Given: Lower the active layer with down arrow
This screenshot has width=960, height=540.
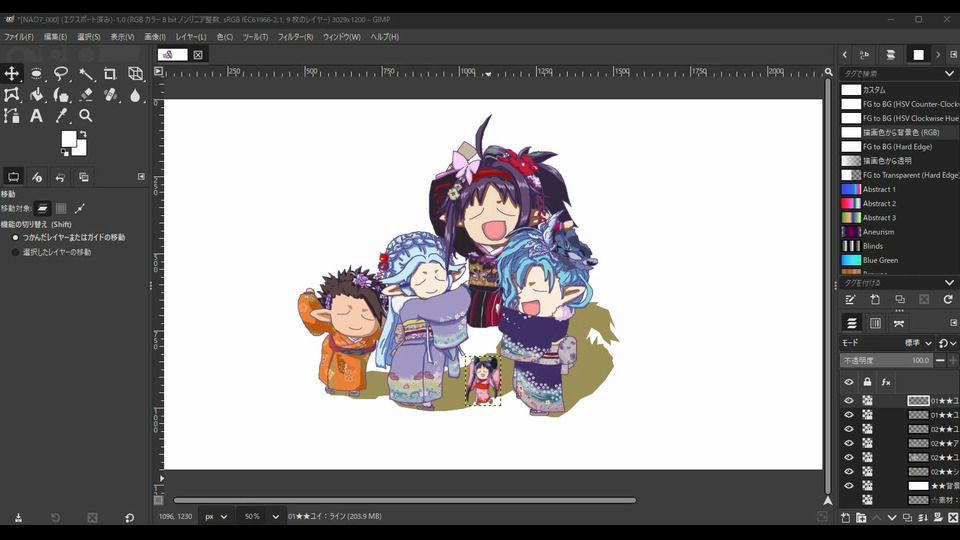Looking at the screenshot, I should tap(892, 518).
